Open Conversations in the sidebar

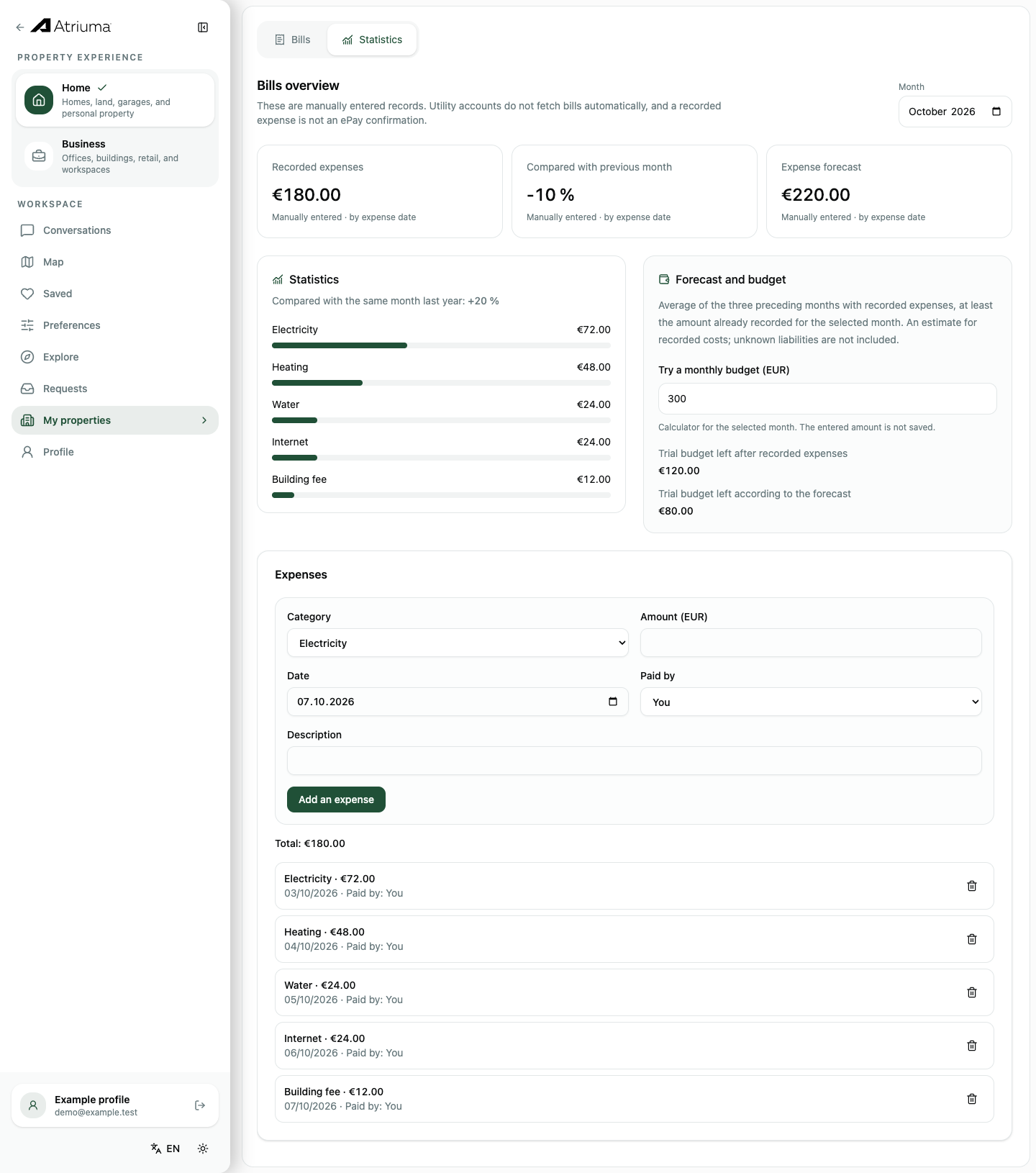click(115, 230)
